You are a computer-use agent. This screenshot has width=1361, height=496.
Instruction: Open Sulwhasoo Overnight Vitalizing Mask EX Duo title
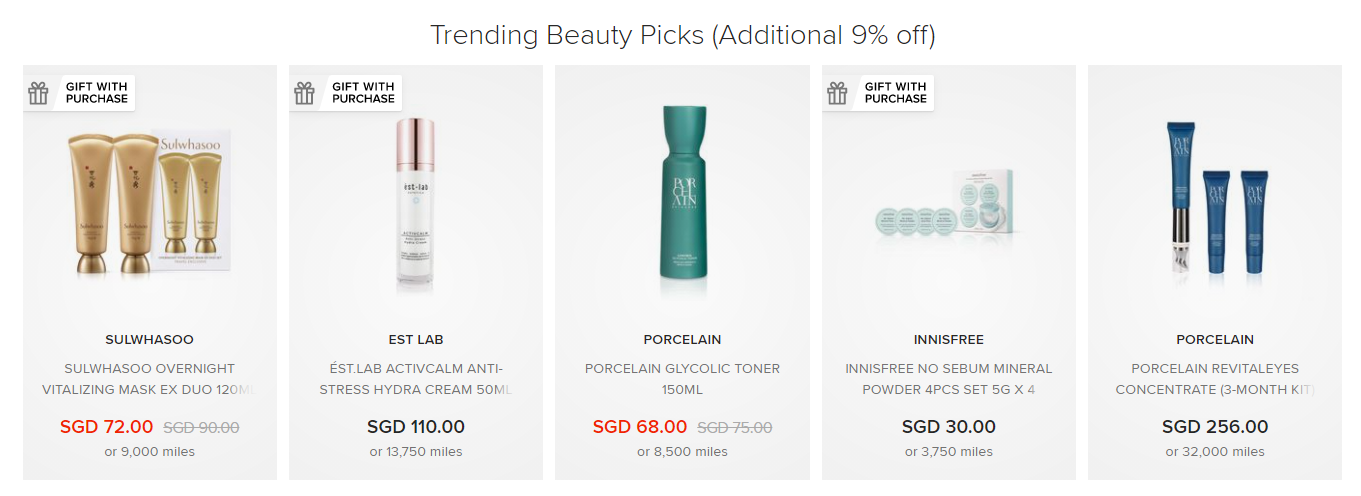pyautogui.click(x=149, y=379)
